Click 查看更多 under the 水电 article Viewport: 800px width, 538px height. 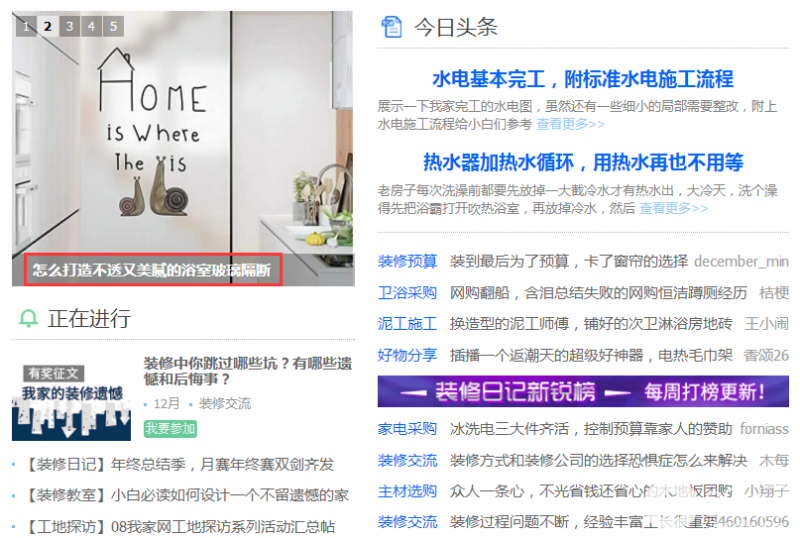pos(570,124)
